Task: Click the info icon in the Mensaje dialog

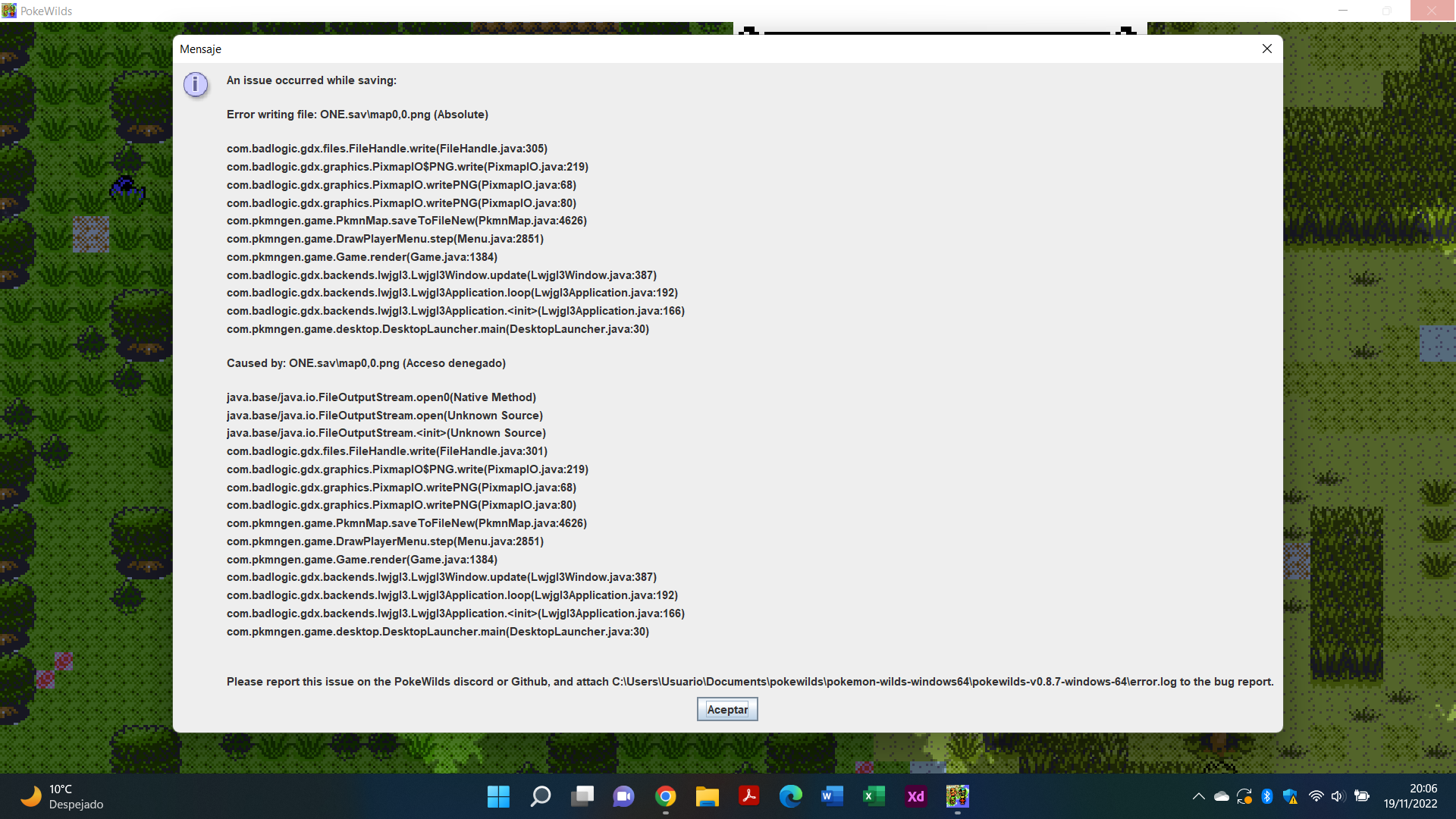Action: pyautogui.click(x=196, y=84)
